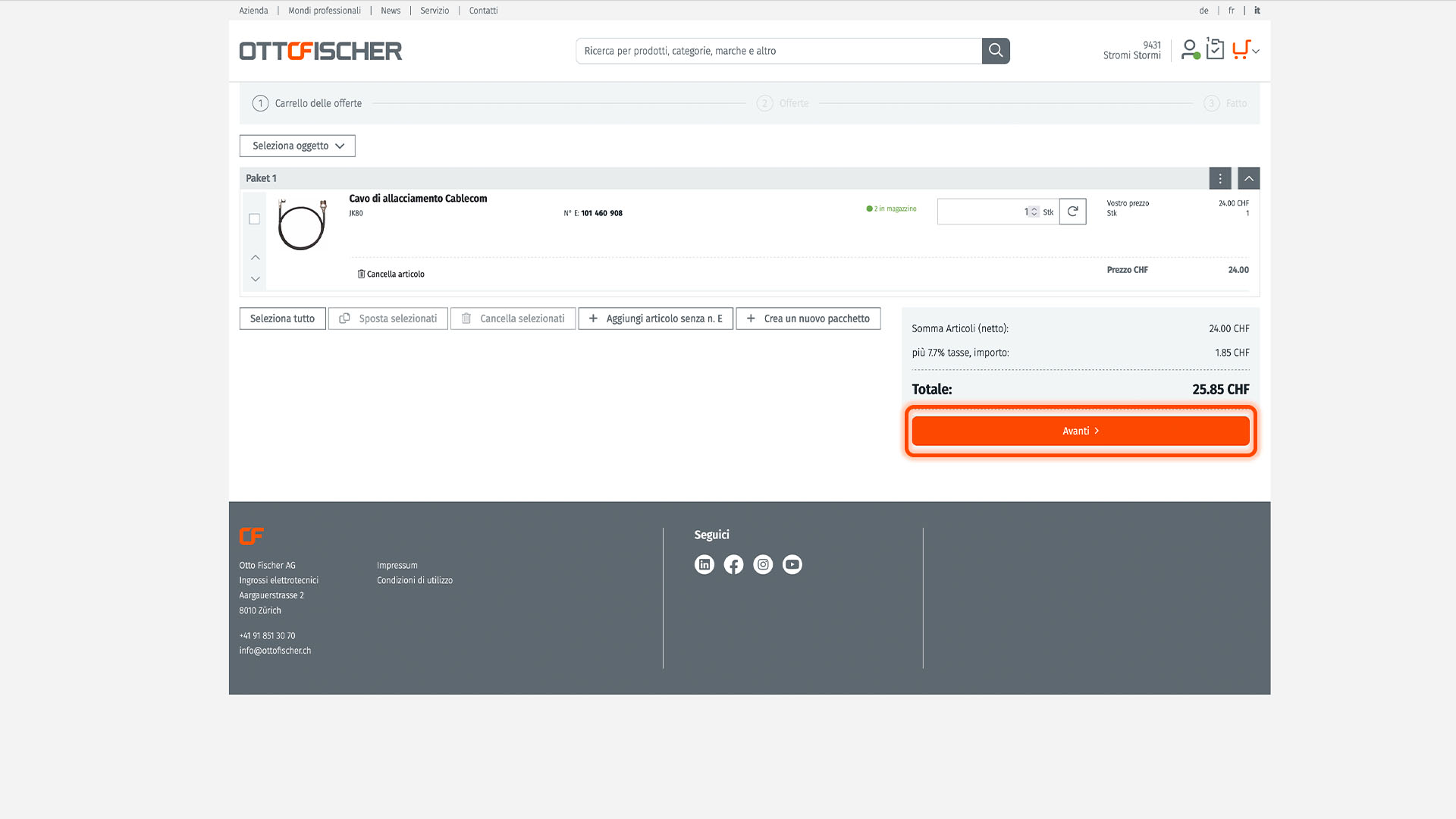Expand the cart dropdown chevron
This screenshot has height=819, width=1456.
coord(1257,52)
